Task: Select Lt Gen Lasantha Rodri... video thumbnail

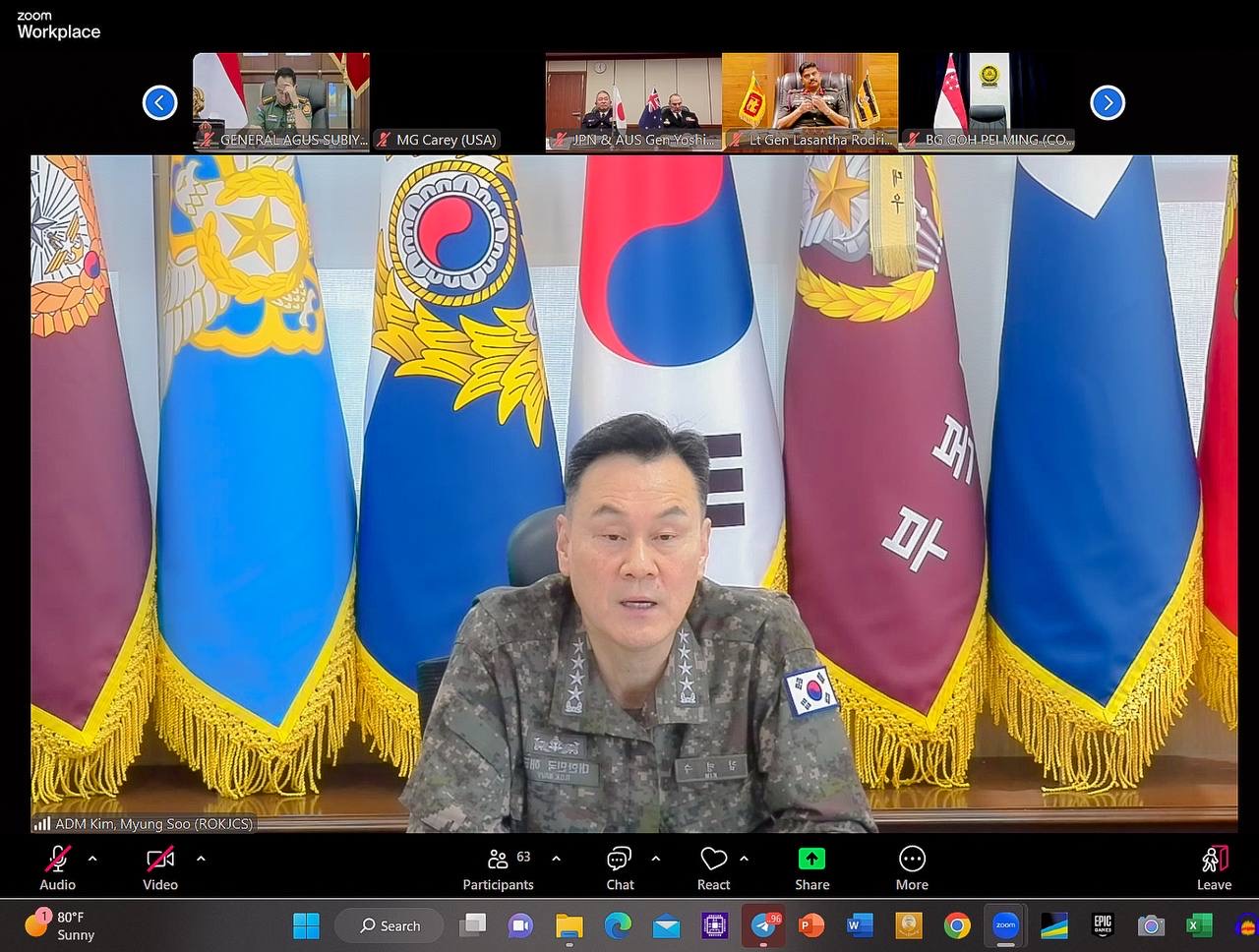Action: [809, 100]
